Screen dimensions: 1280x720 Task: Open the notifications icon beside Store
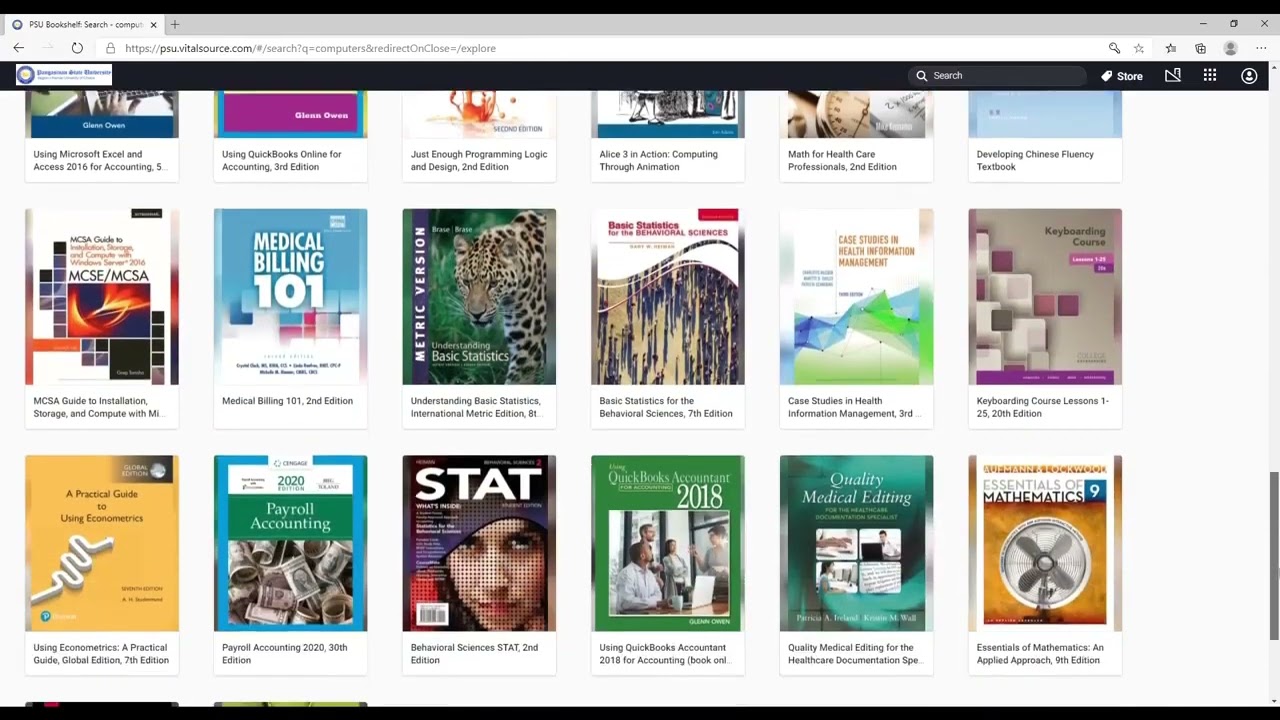(x=1173, y=75)
